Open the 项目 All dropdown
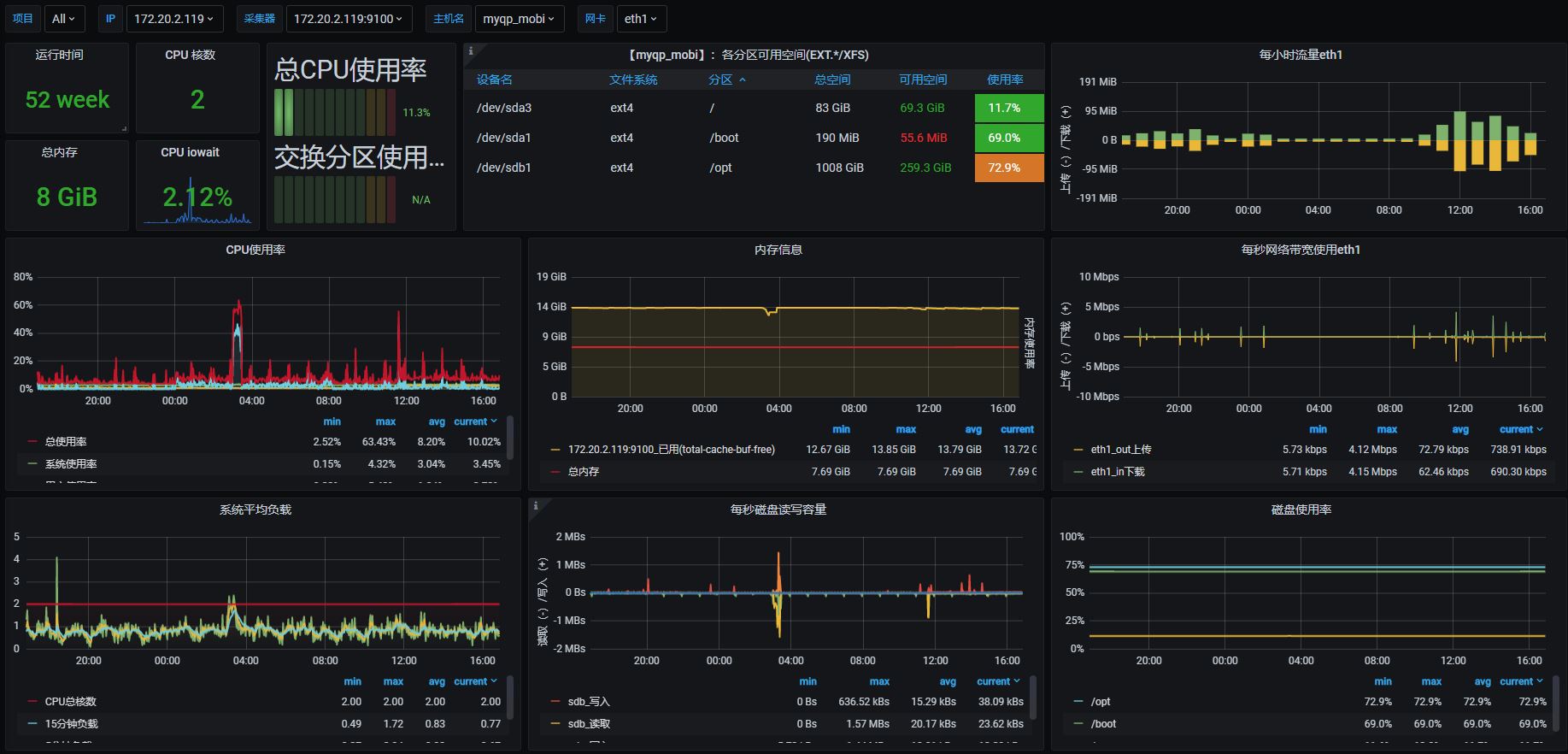The height and width of the screenshot is (754, 1568). pos(63,19)
